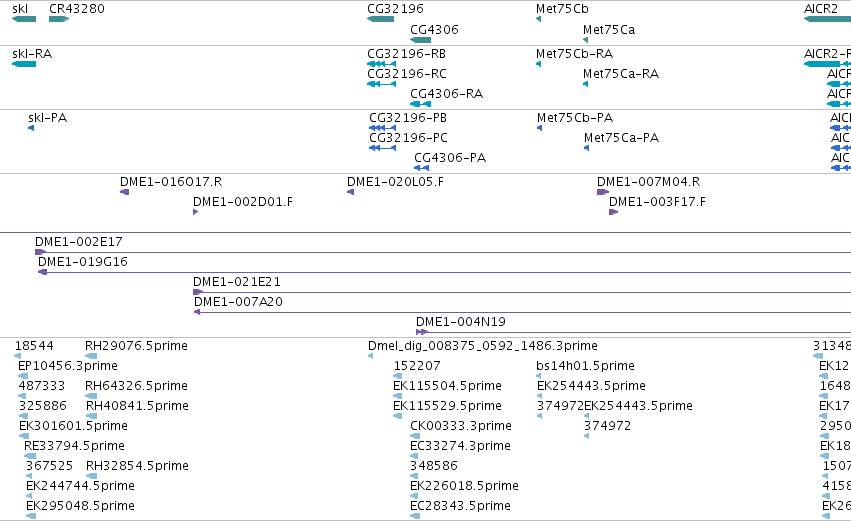
Task: Click the EK295048.5prime label
Action: point(80,506)
